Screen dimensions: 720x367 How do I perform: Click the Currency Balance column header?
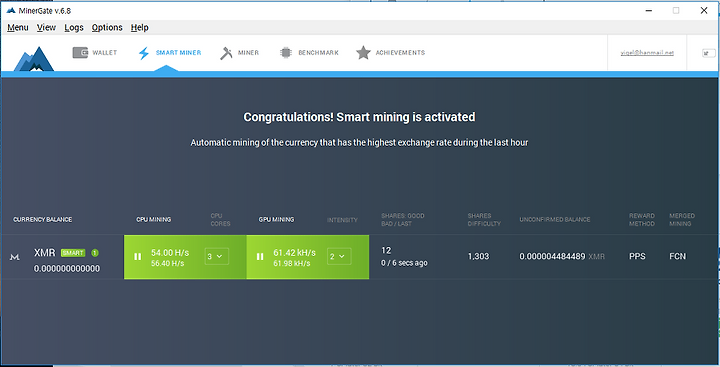pos(43,220)
